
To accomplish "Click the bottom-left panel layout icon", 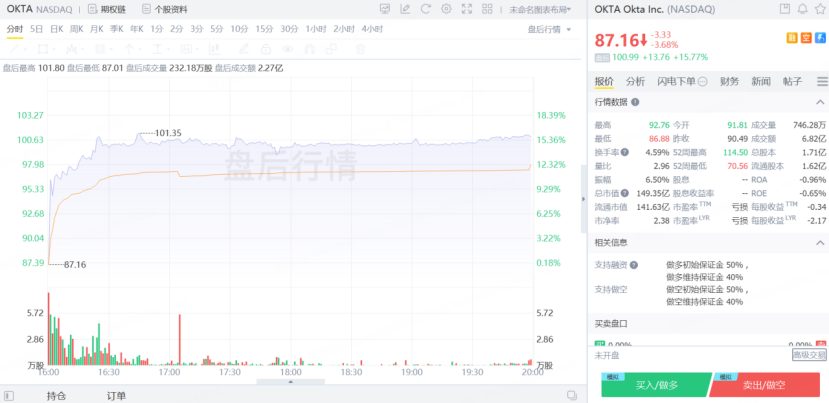I will coord(9,396).
